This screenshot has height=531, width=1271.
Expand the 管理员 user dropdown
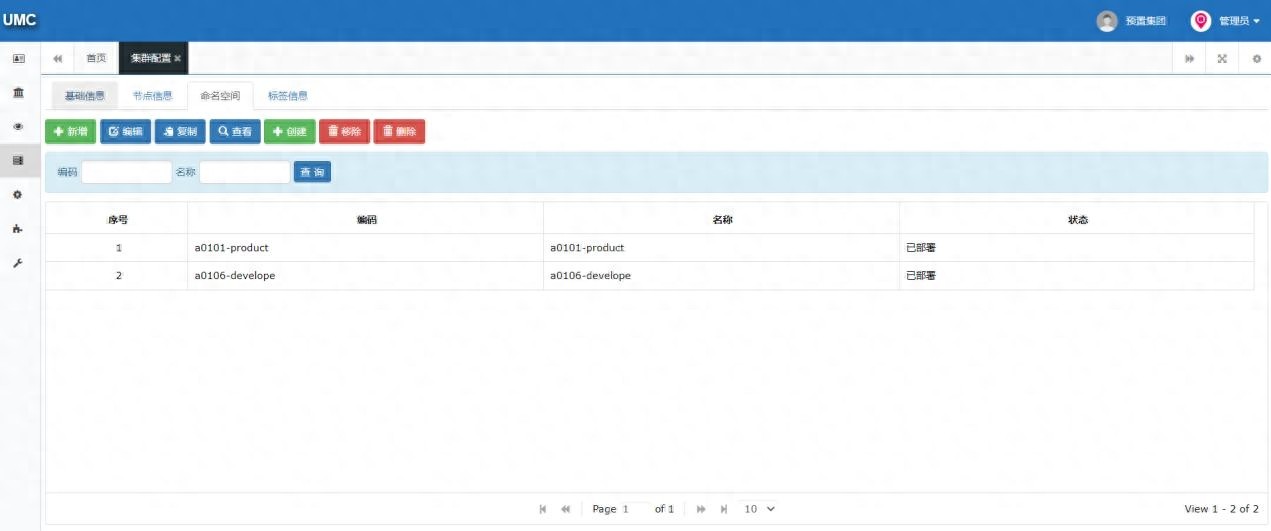coord(1225,21)
